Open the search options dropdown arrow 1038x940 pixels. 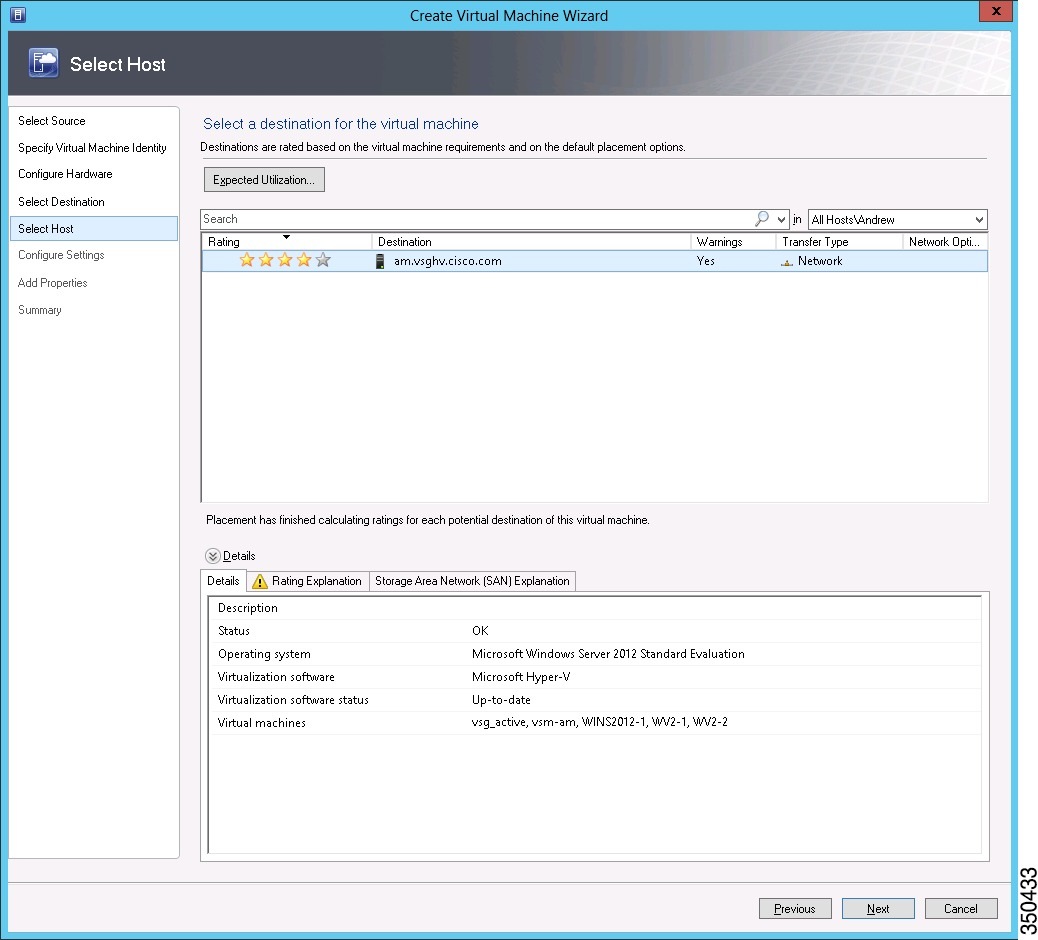coord(781,219)
